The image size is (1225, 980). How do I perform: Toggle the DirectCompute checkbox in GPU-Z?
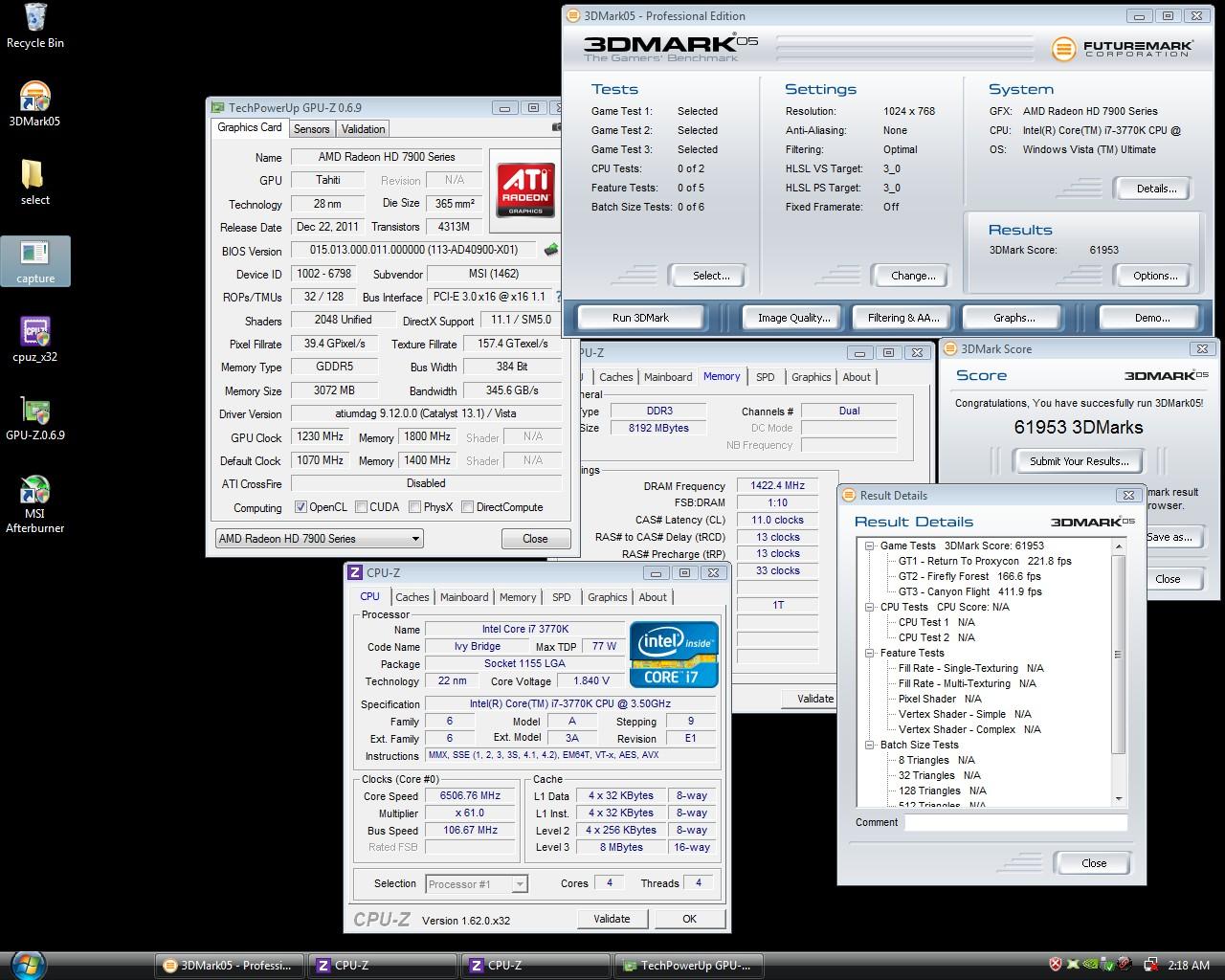coord(468,507)
